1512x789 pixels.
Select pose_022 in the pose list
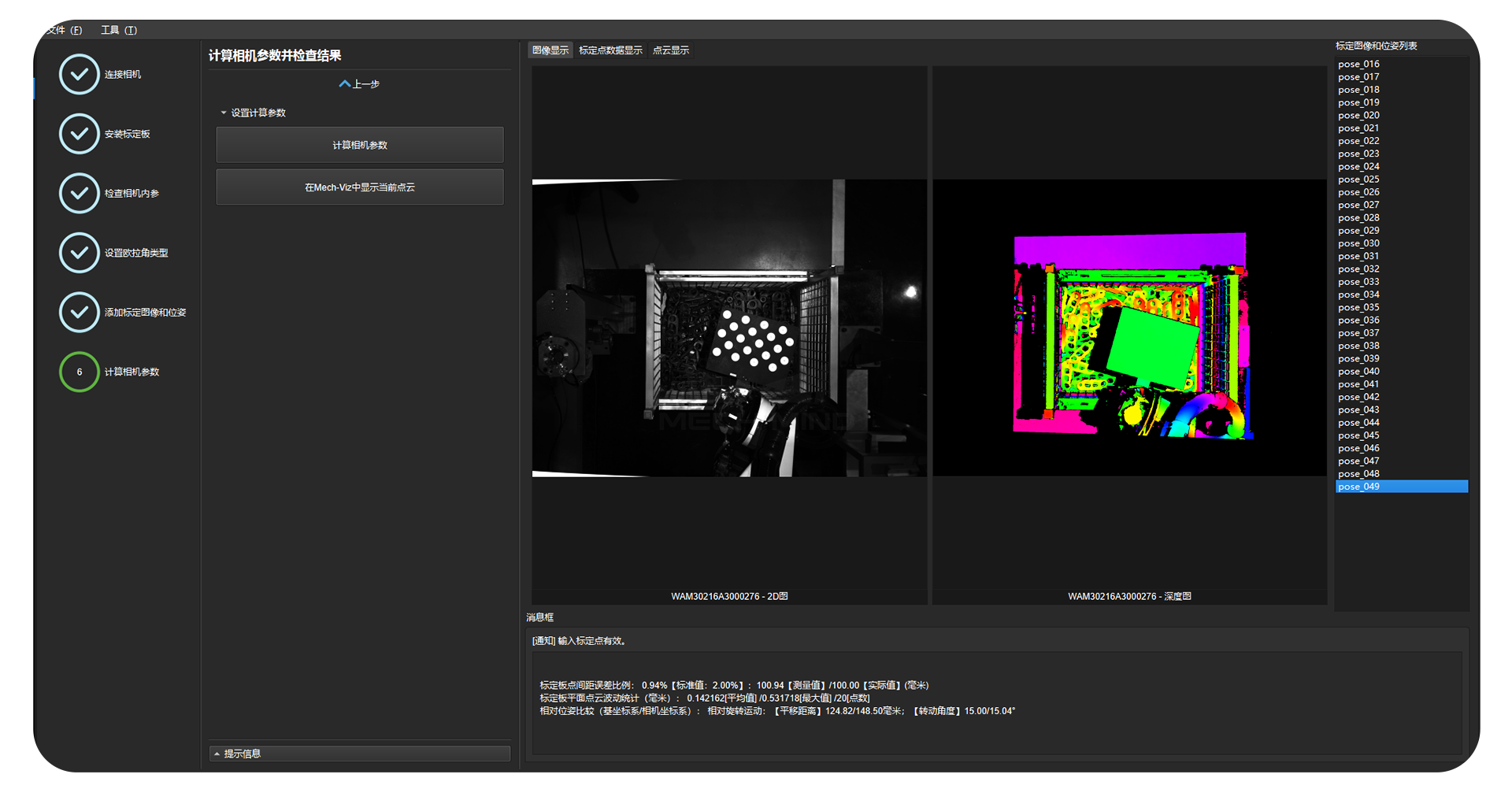pos(1402,141)
